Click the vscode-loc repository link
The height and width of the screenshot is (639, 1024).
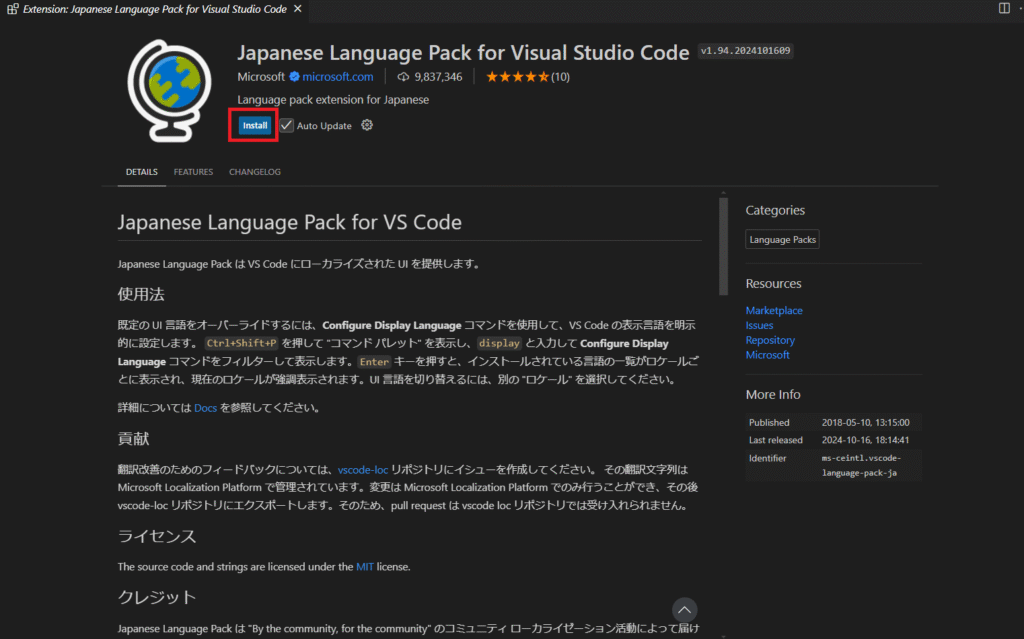tap(363, 469)
